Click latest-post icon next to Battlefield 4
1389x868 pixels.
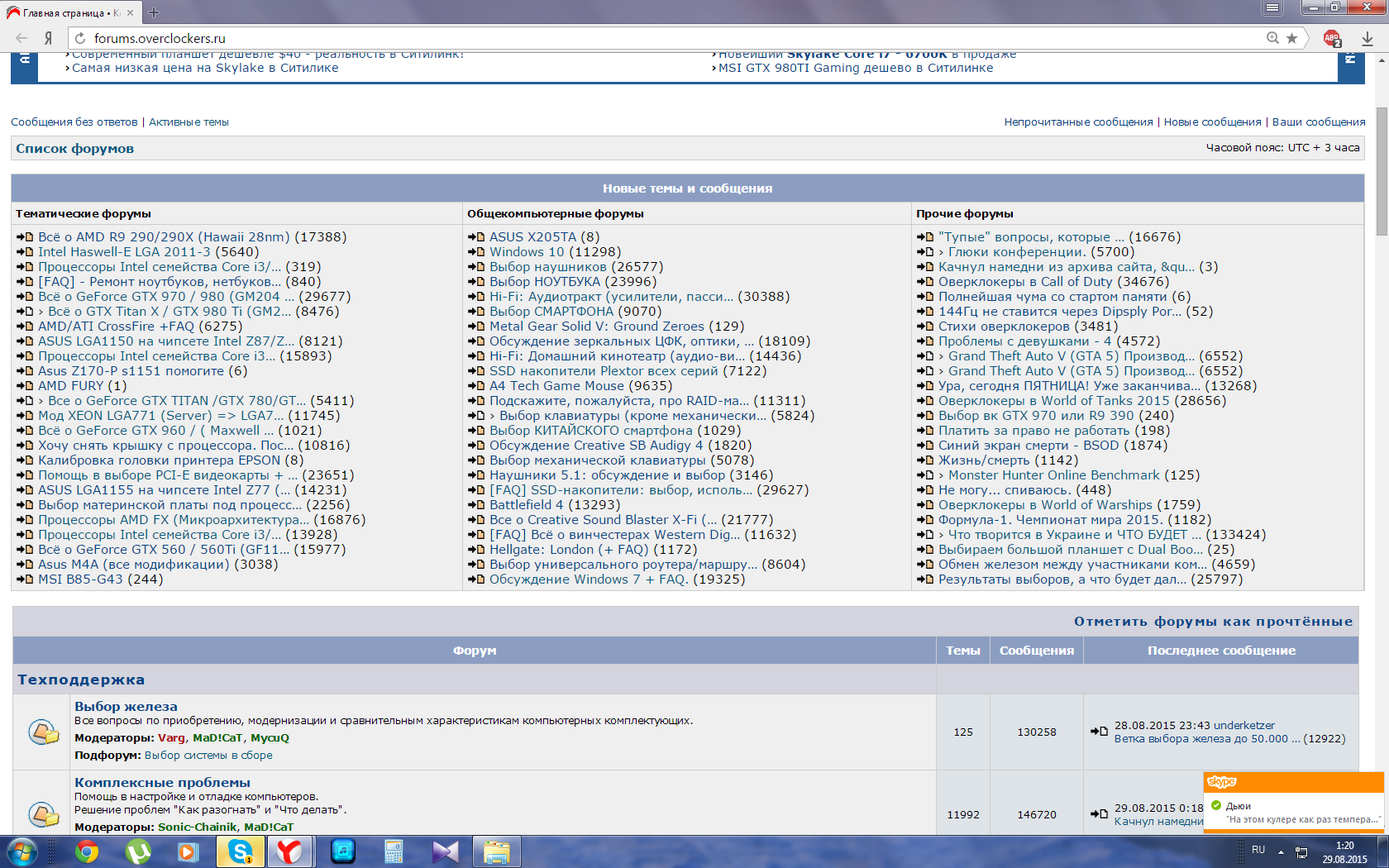[476, 505]
